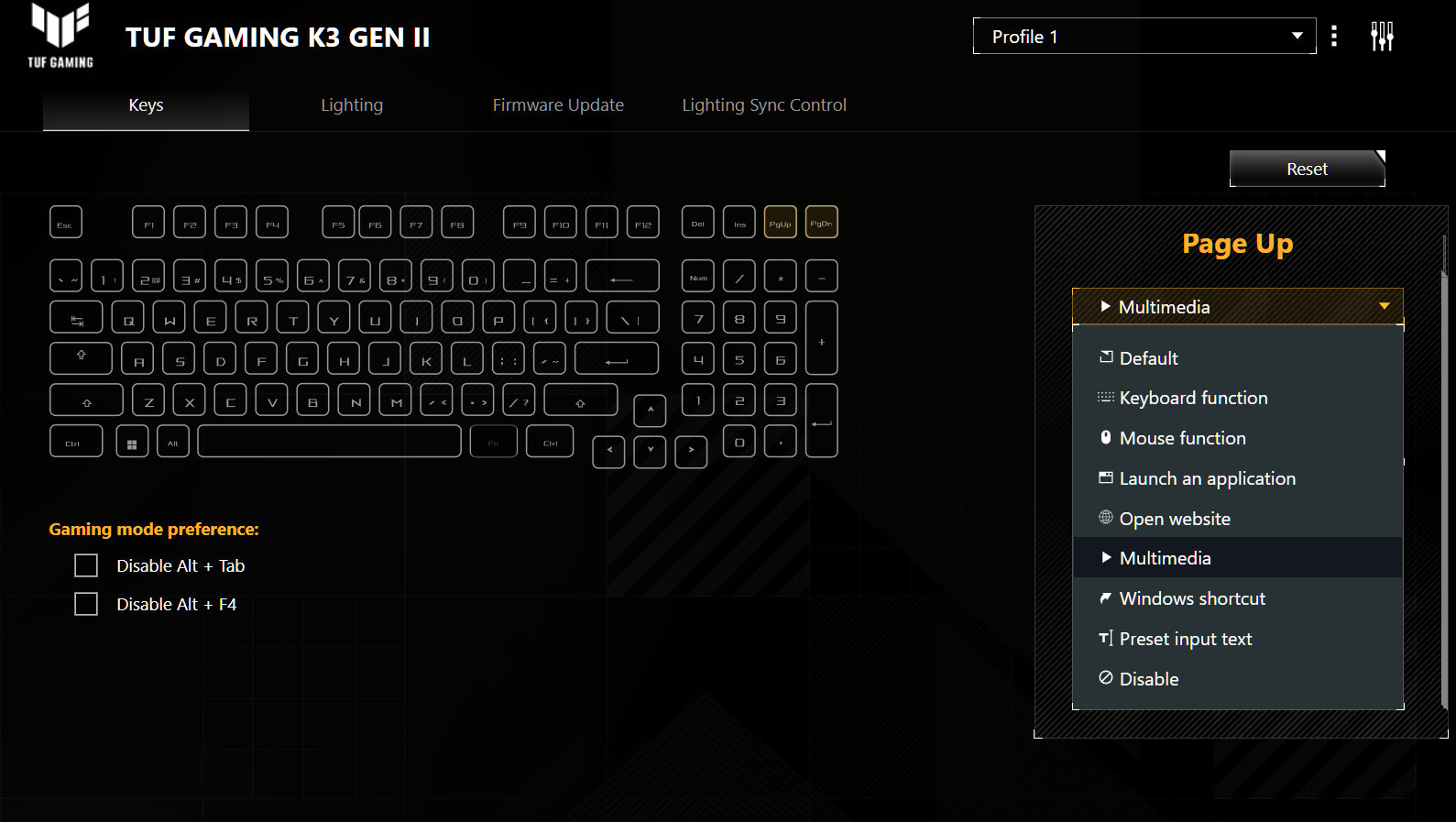Image resolution: width=1456 pixels, height=822 pixels.
Task: Select the Up arrow key on layout
Action: click(x=651, y=411)
